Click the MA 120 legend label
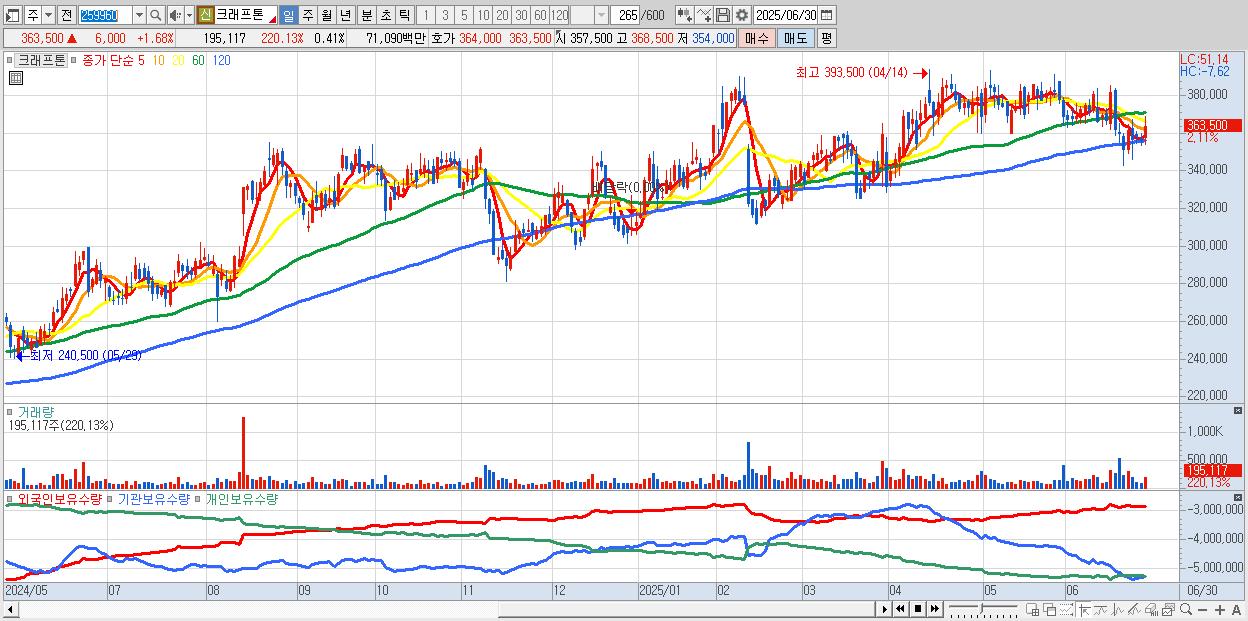The image size is (1248, 621). coord(221,60)
